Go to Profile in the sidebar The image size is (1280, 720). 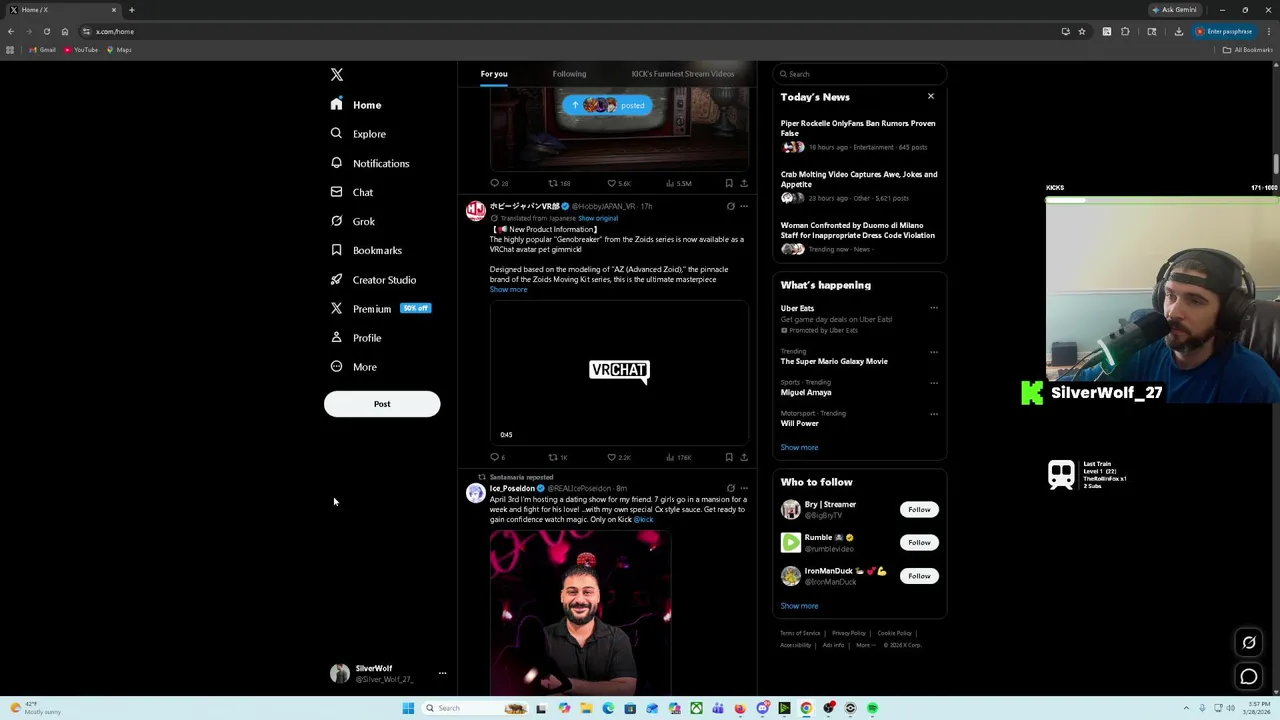click(x=356, y=338)
